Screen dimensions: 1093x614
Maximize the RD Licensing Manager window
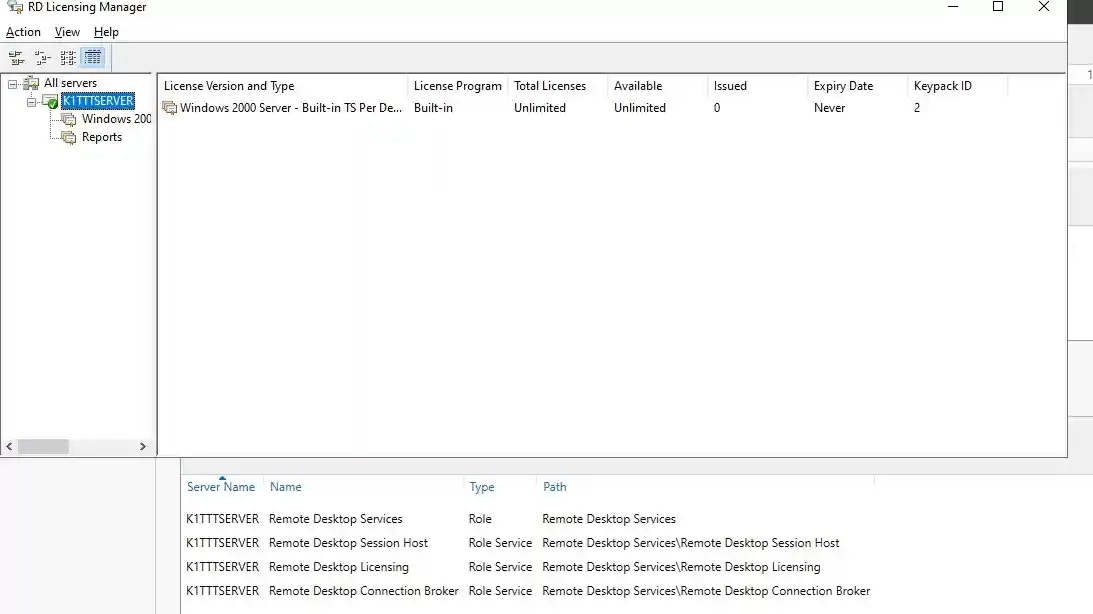pyautogui.click(x=998, y=7)
